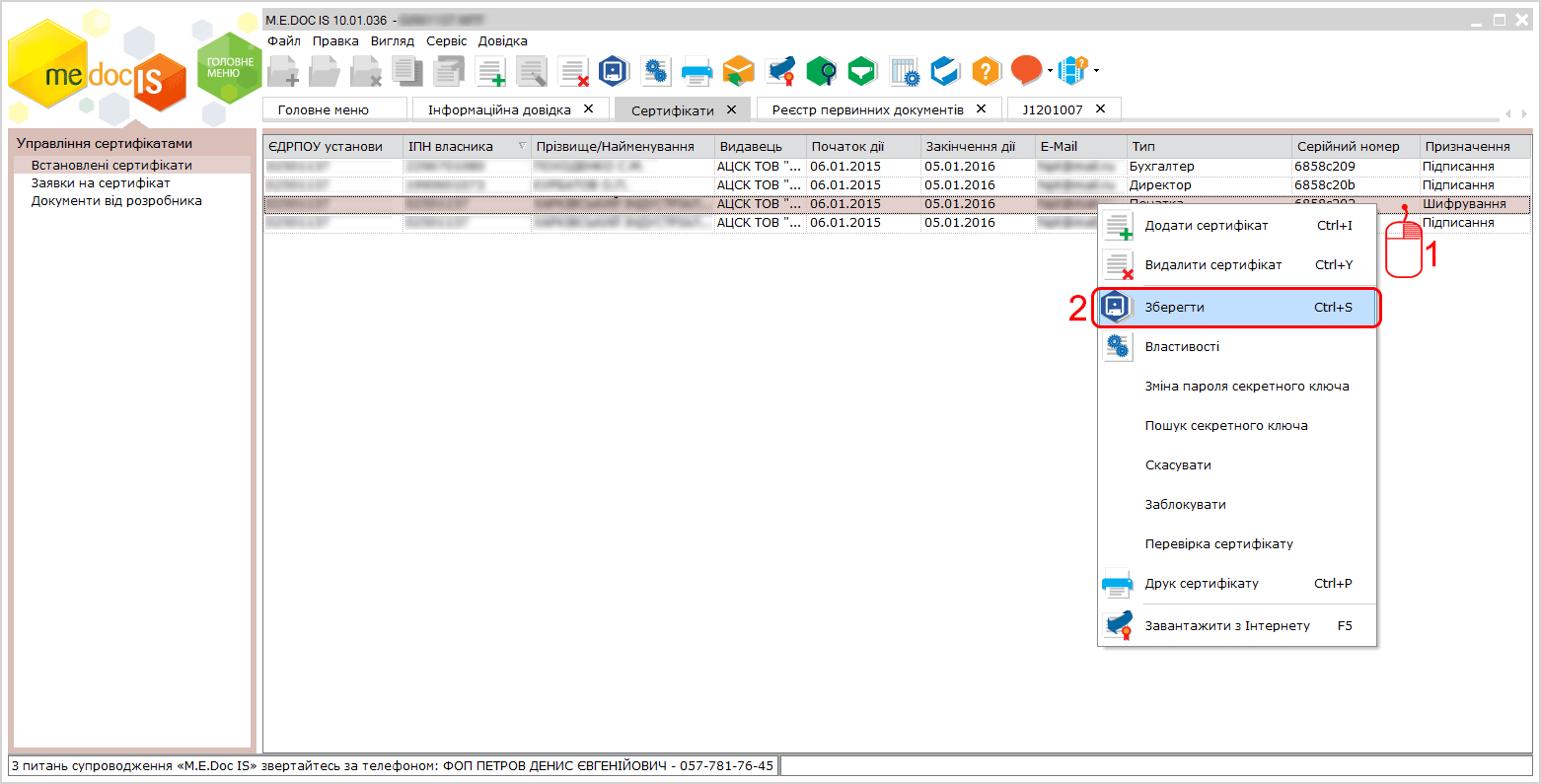Click the blue hexagon save toolbar icon
This screenshot has width=1541, height=784.
click(614, 71)
